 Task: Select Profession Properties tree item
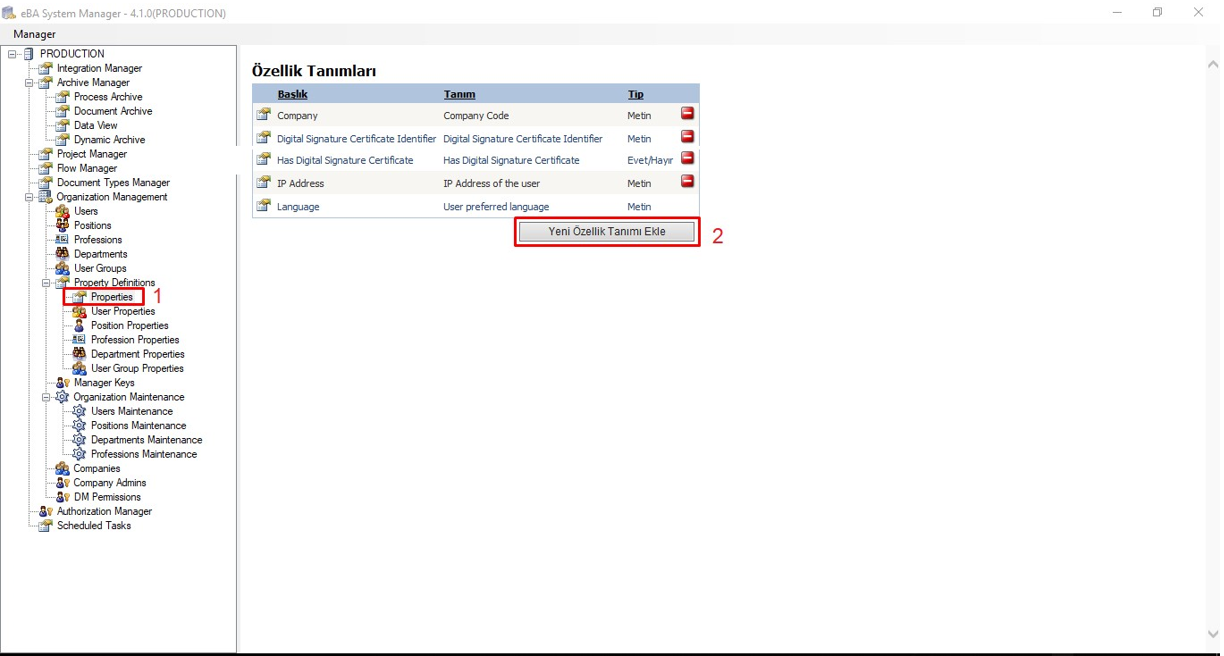pos(135,340)
